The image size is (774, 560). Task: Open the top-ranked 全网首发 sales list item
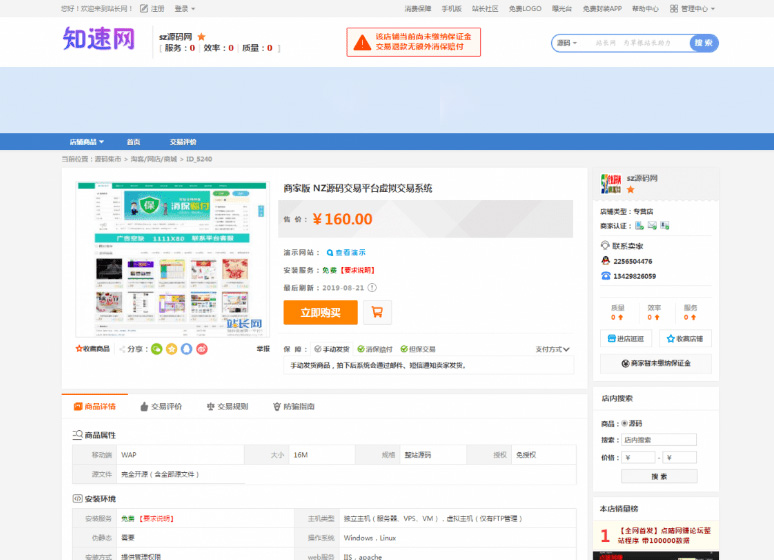(x=664, y=535)
